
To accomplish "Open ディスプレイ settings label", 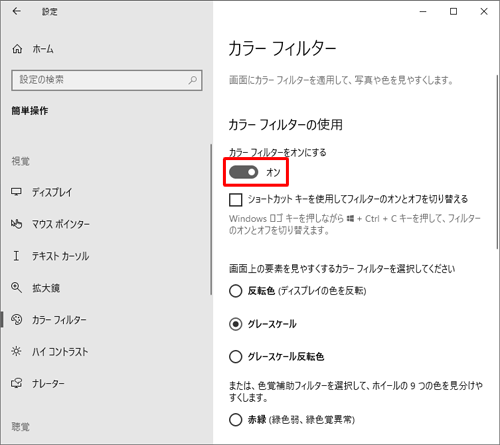I will tap(52, 192).
